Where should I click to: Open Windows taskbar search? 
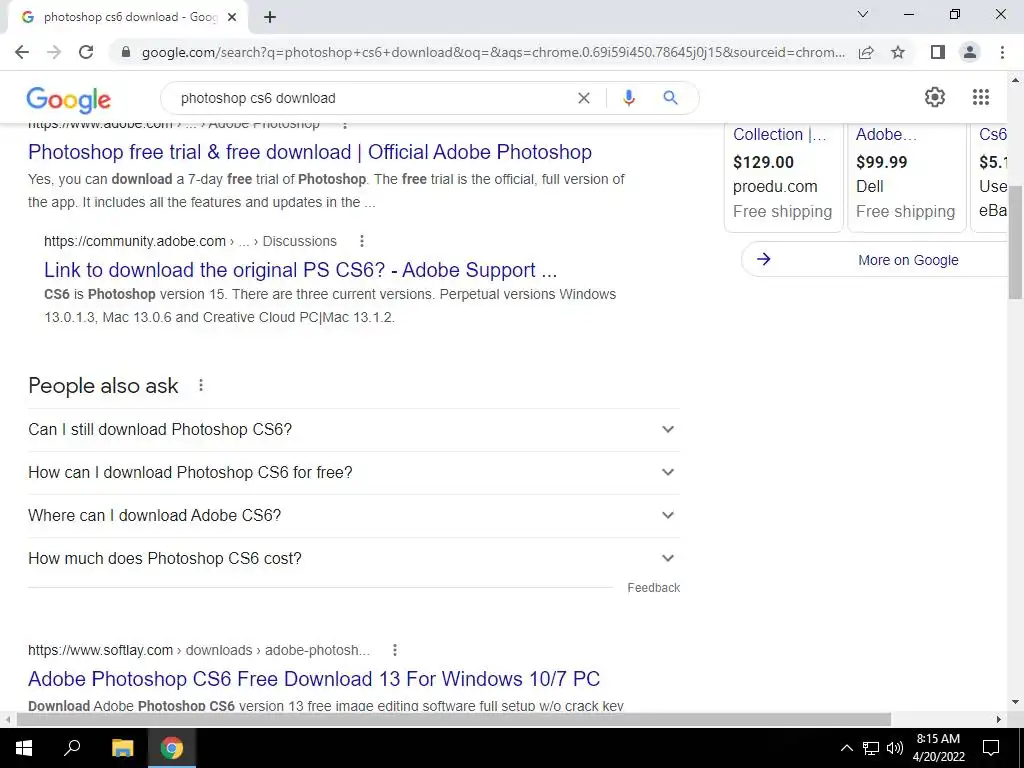click(x=72, y=748)
